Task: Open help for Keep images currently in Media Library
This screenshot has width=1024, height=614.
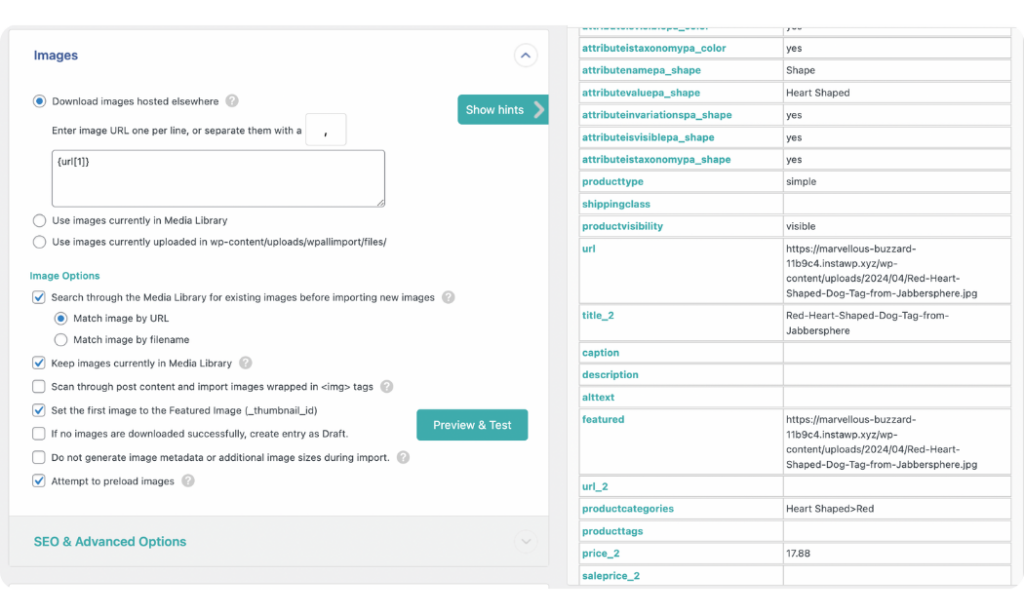Action: [x=245, y=363]
